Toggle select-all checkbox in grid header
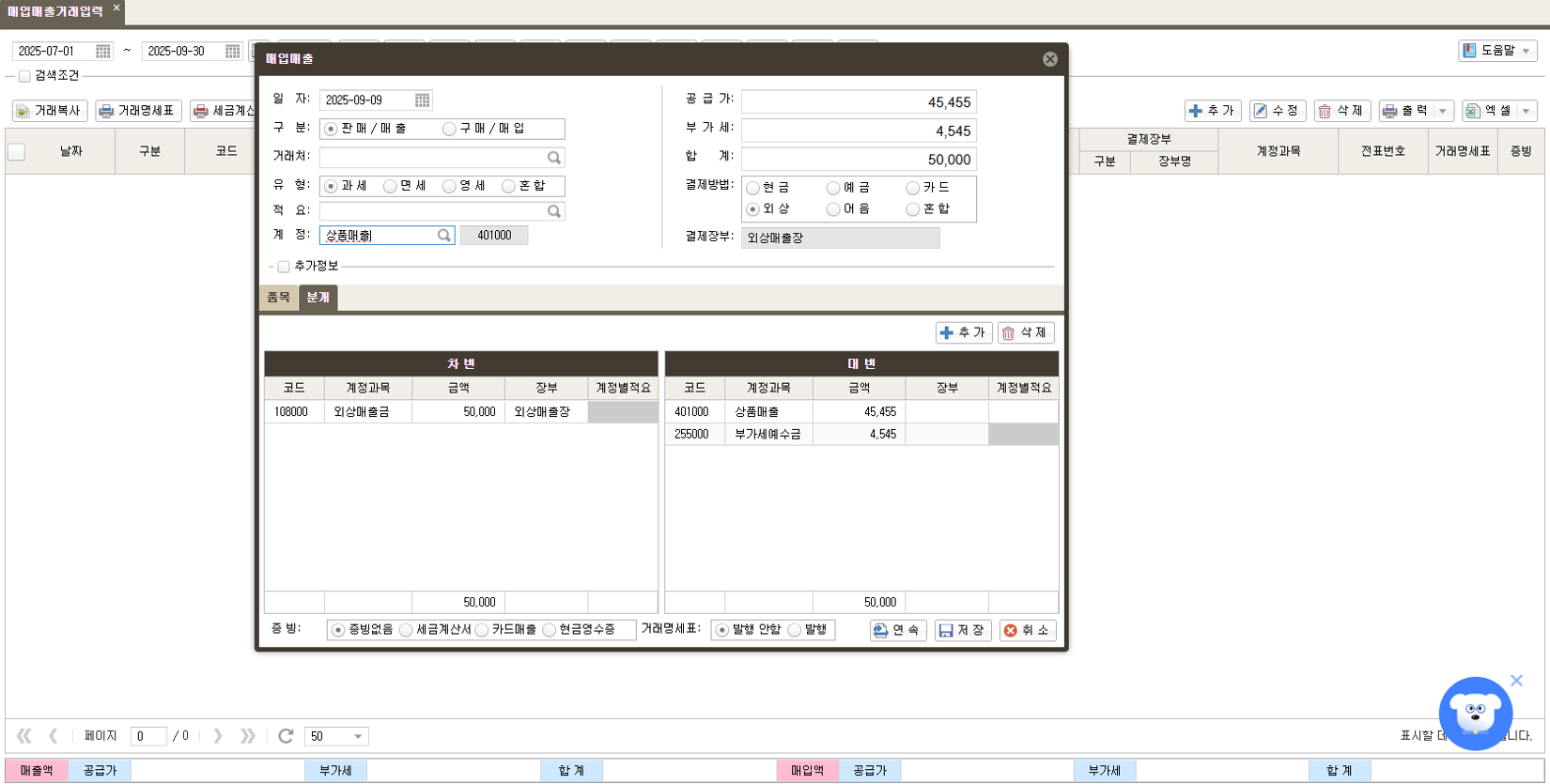 [x=17, y=152]
